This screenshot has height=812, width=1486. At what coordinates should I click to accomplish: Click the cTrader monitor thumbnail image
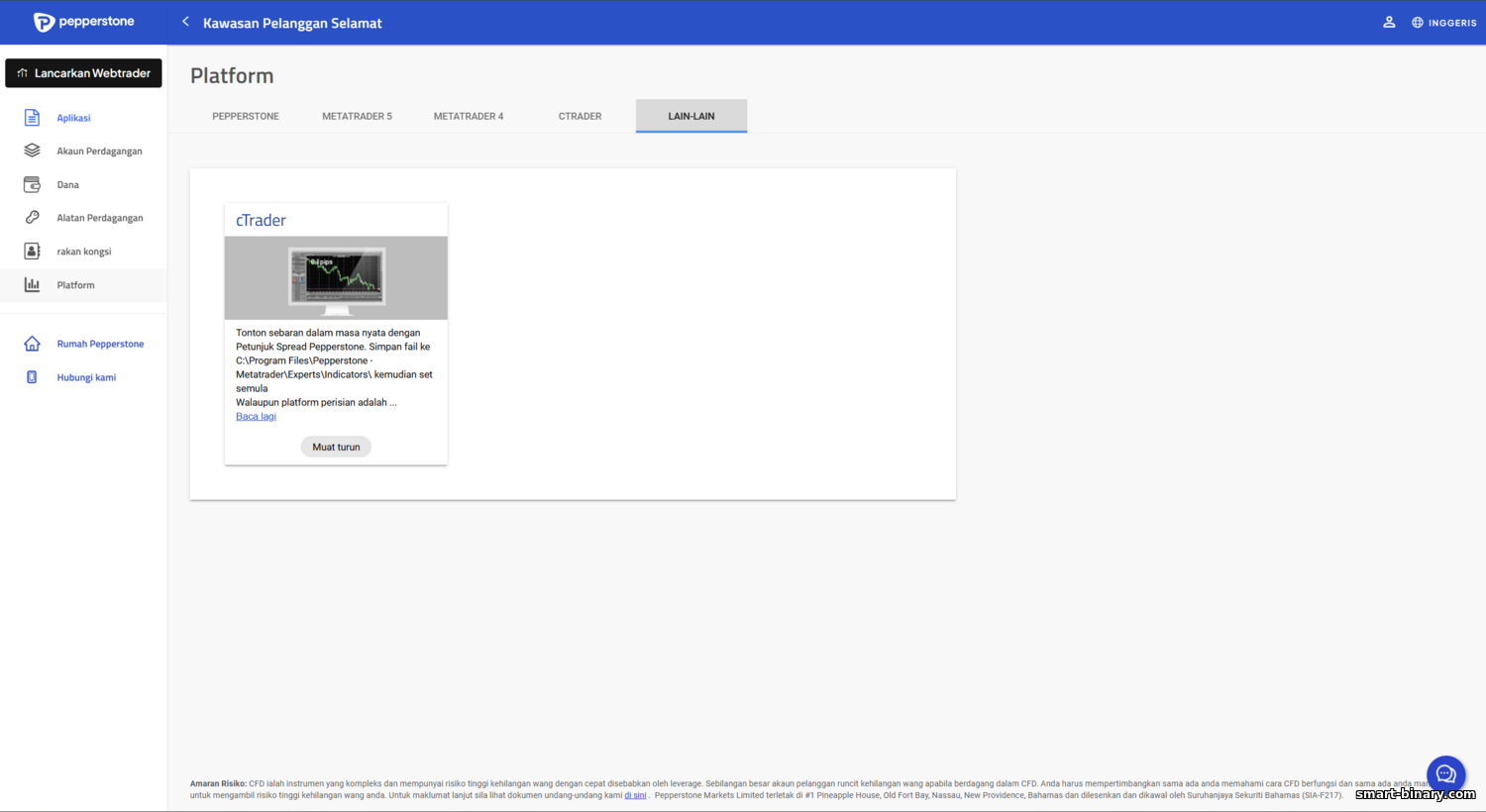(336, 278)
